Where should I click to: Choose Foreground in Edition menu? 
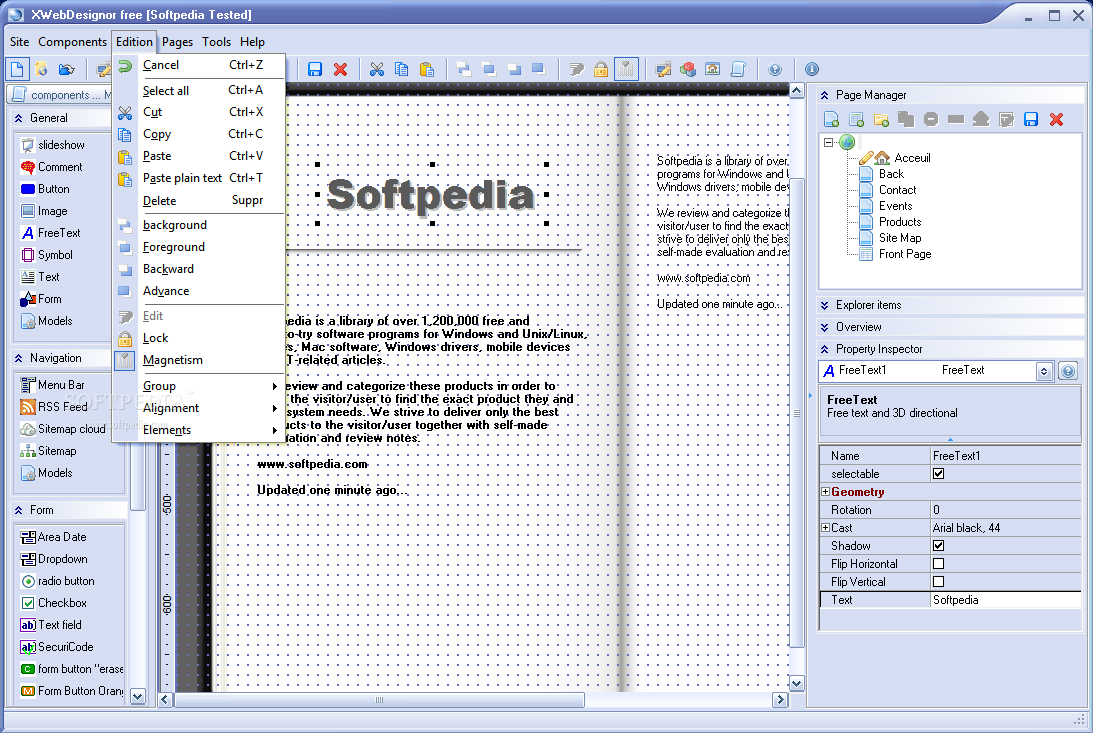click(x=199, y=247)
